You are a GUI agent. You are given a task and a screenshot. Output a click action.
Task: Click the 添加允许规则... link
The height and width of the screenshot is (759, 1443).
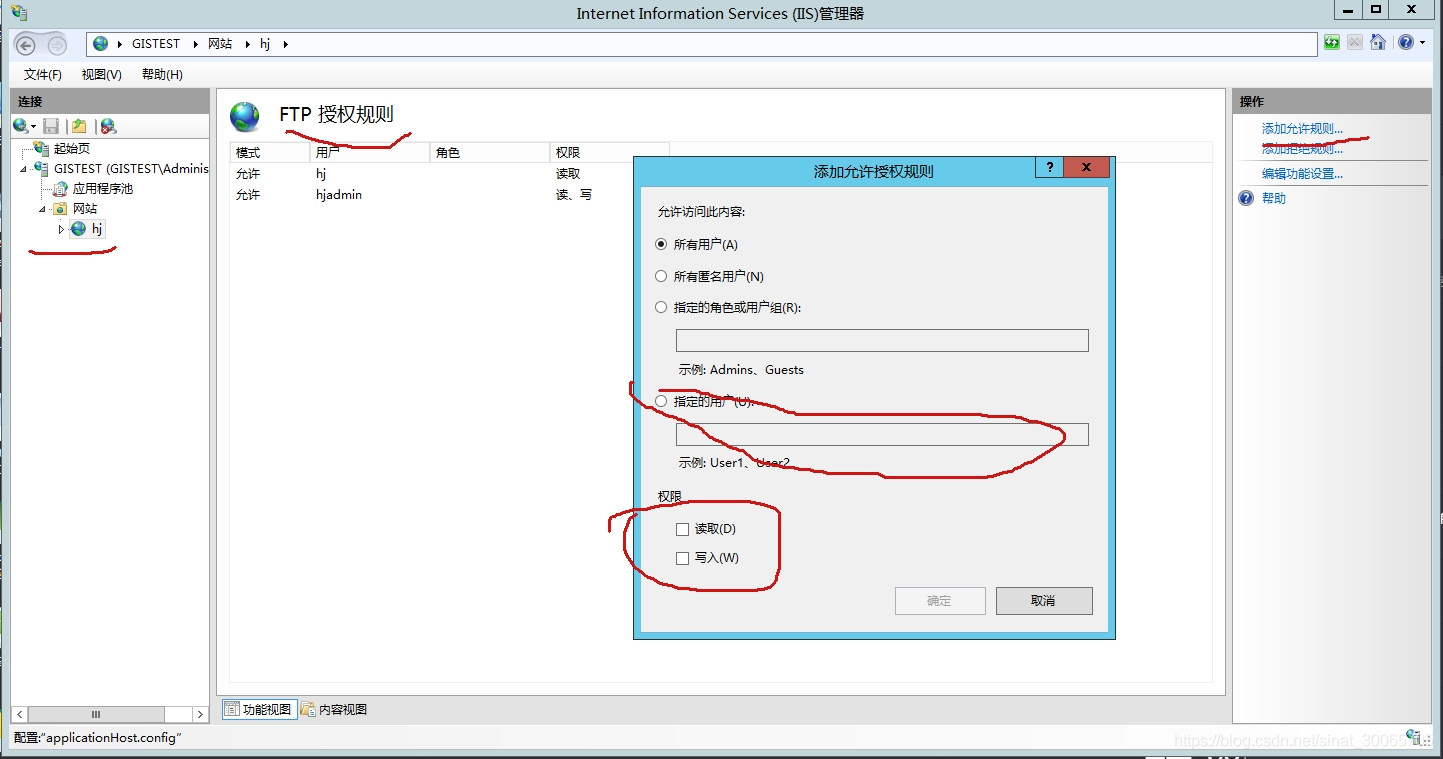tap(1302, 129)
